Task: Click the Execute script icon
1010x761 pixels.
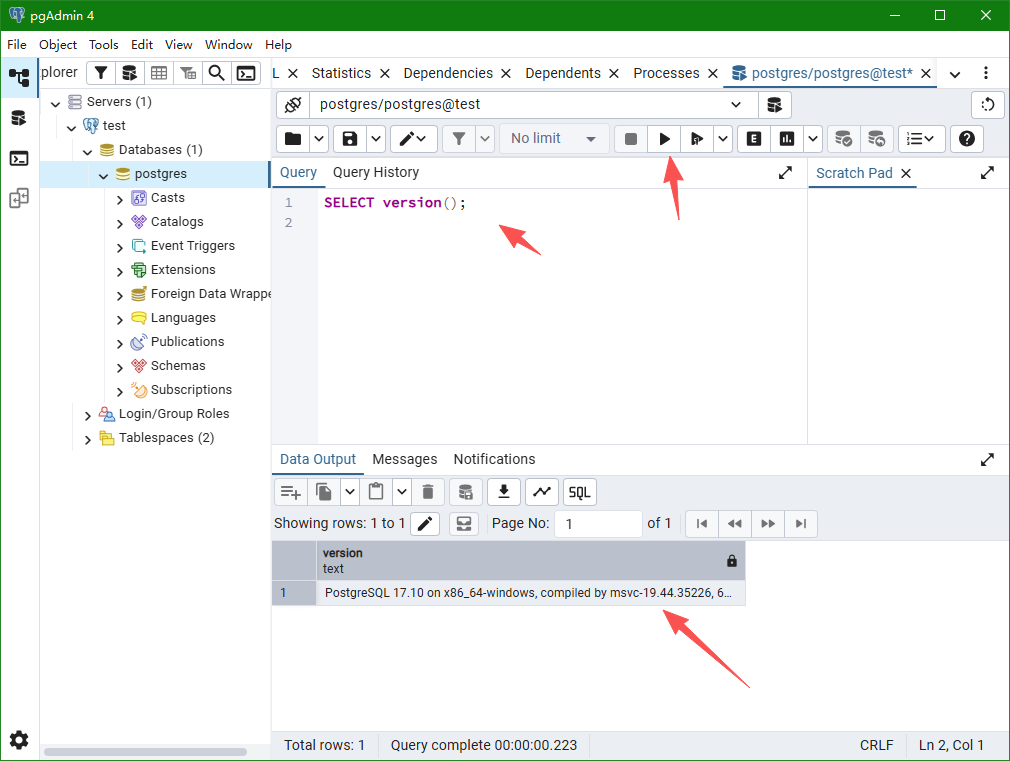Action: tap(697, 139)
